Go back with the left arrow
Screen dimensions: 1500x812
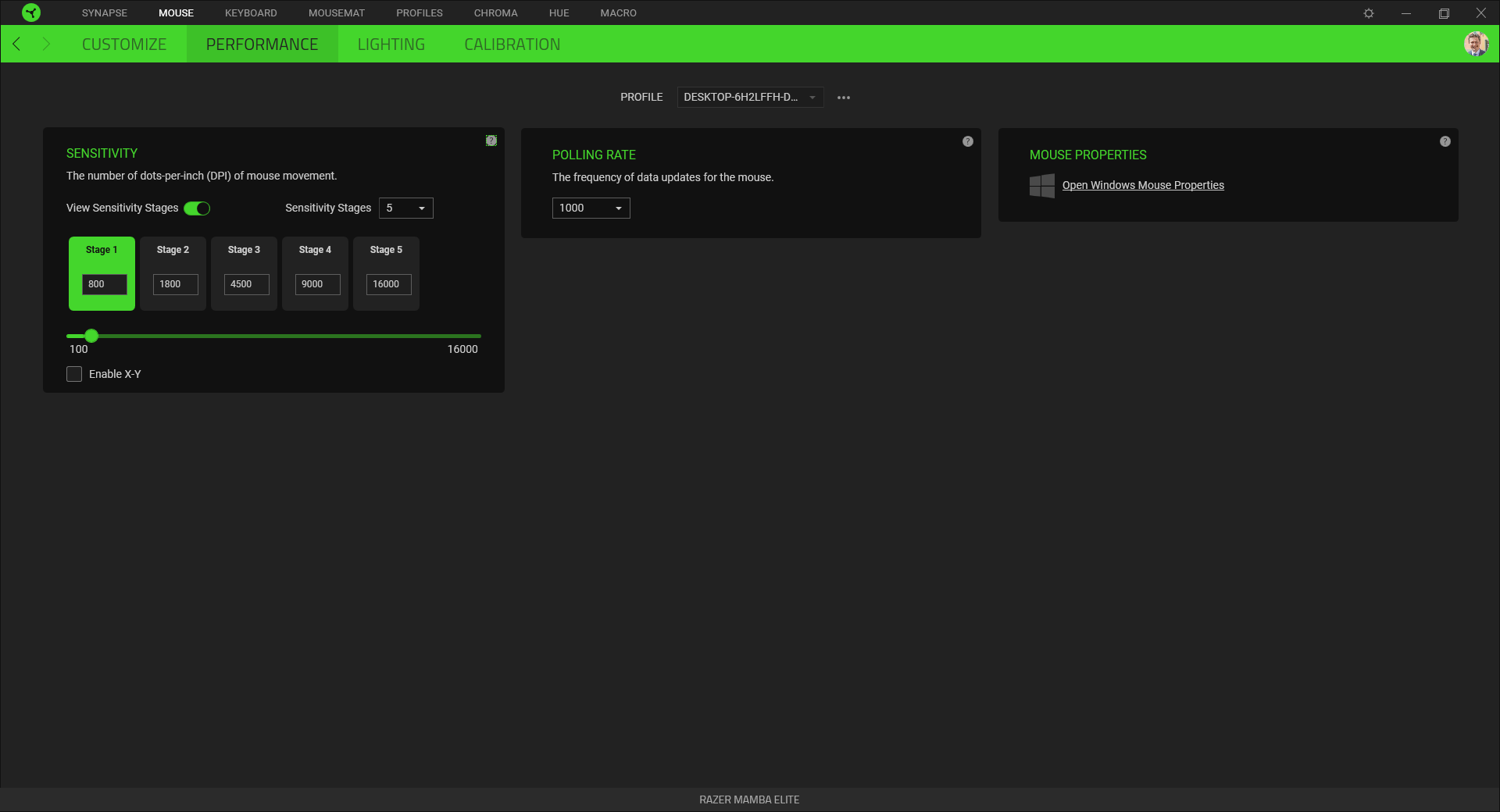pyautogui.click(x=16, y=44)
